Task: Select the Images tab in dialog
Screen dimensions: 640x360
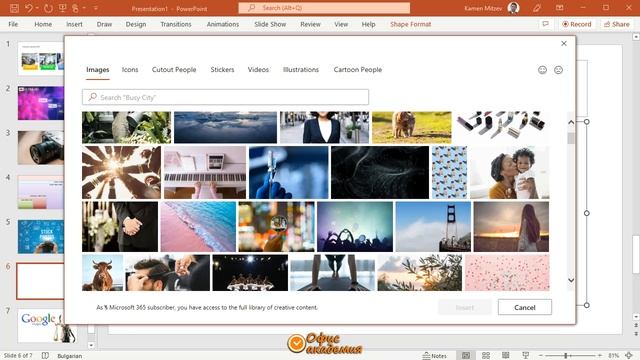Action: pyautogui.click(x=98, y=70)
